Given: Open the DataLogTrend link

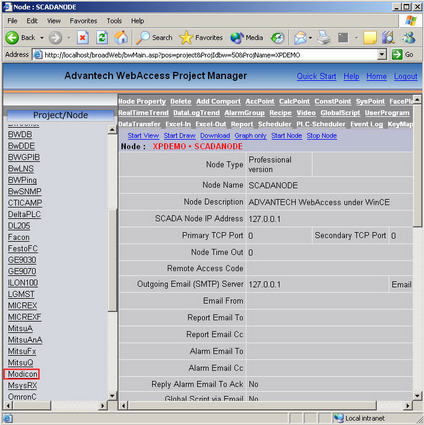Looking at the screenshot, I should (196, 113).
